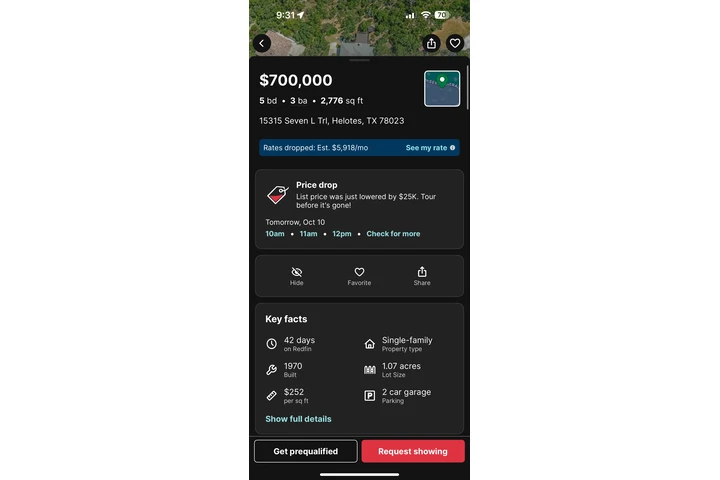Tap the 2 car garage parking icon

370,395
